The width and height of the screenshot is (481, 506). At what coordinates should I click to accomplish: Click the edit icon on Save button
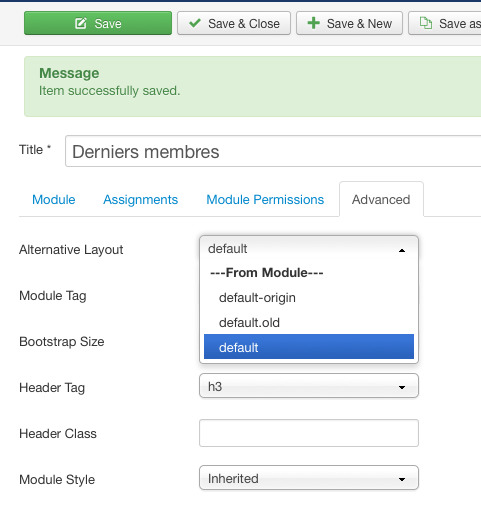[x=81, y=23]
